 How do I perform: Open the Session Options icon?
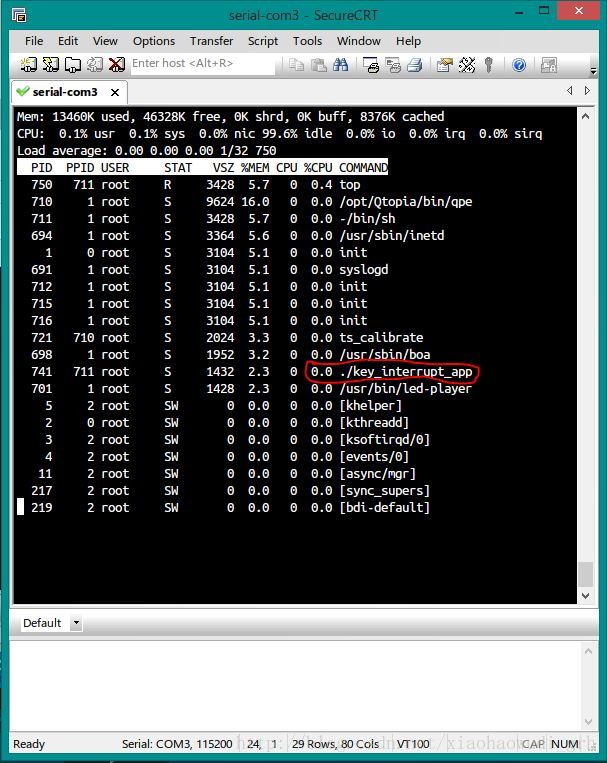[x=444, y=64]
